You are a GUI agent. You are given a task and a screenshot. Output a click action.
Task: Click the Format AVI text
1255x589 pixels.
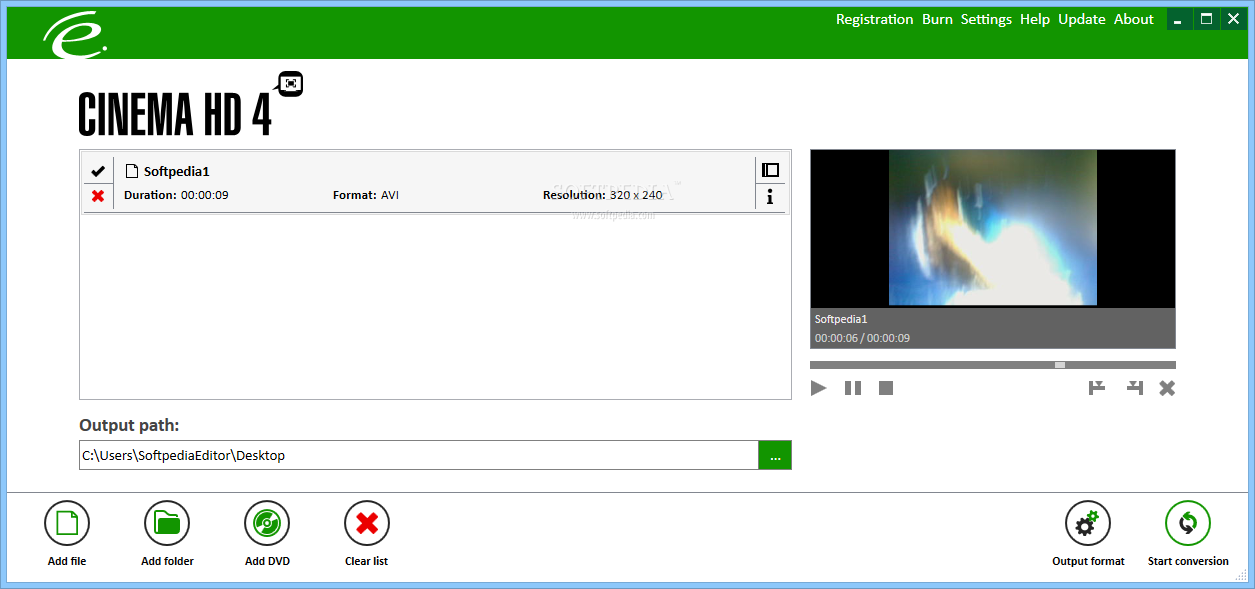tap(366, 195)
